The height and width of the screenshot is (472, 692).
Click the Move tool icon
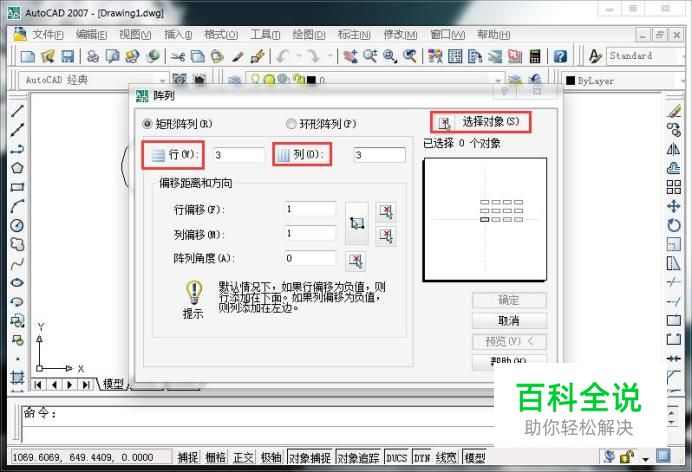coord(673,206)
